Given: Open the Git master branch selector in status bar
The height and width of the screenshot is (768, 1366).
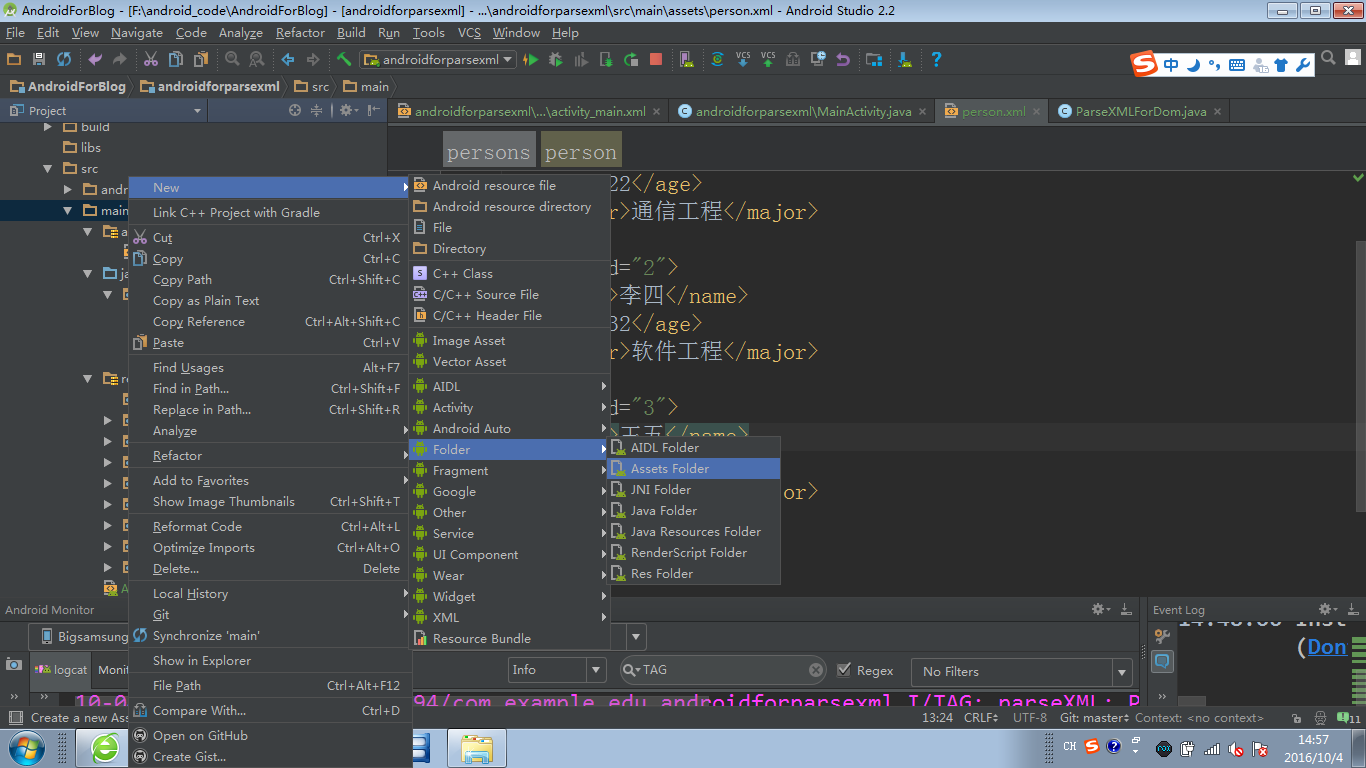Looking at the screenshot, I should (x=1096, y=717).
